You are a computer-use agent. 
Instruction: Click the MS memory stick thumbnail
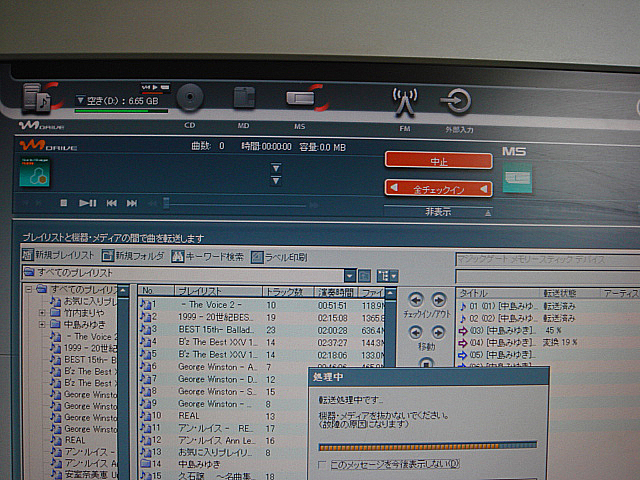tap(517, 178)
